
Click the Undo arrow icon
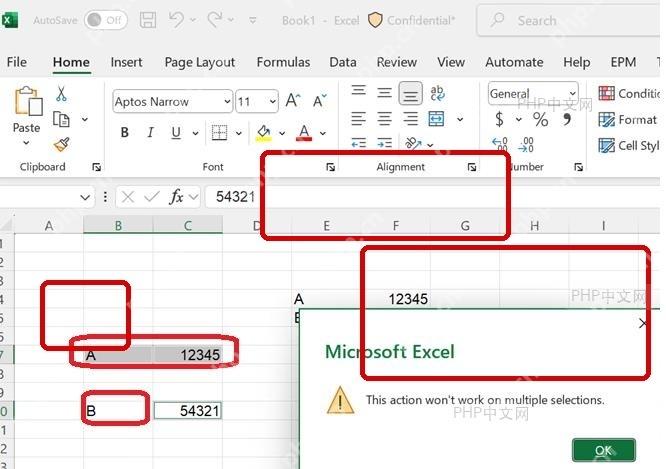click(x=176, y=20)
